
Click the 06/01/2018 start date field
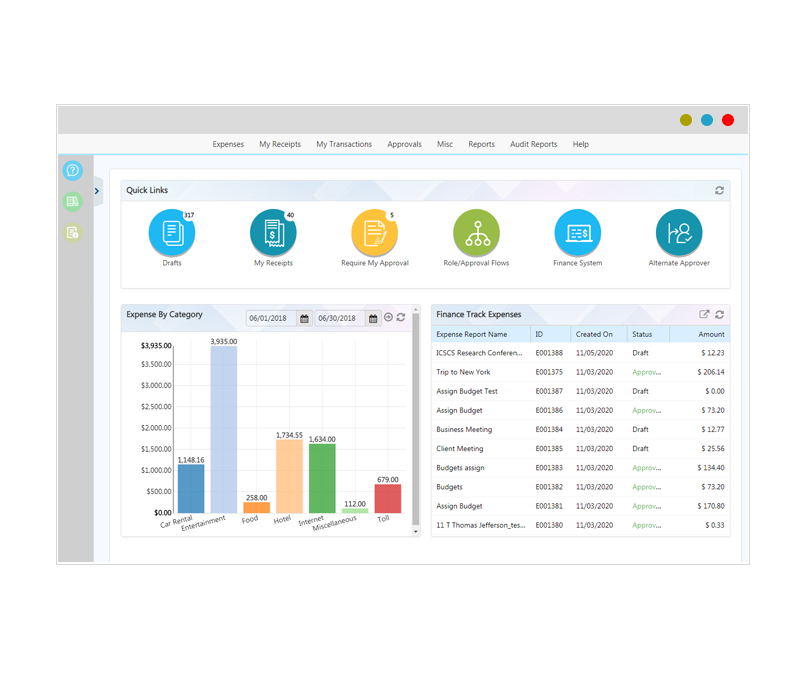(270, 318)
